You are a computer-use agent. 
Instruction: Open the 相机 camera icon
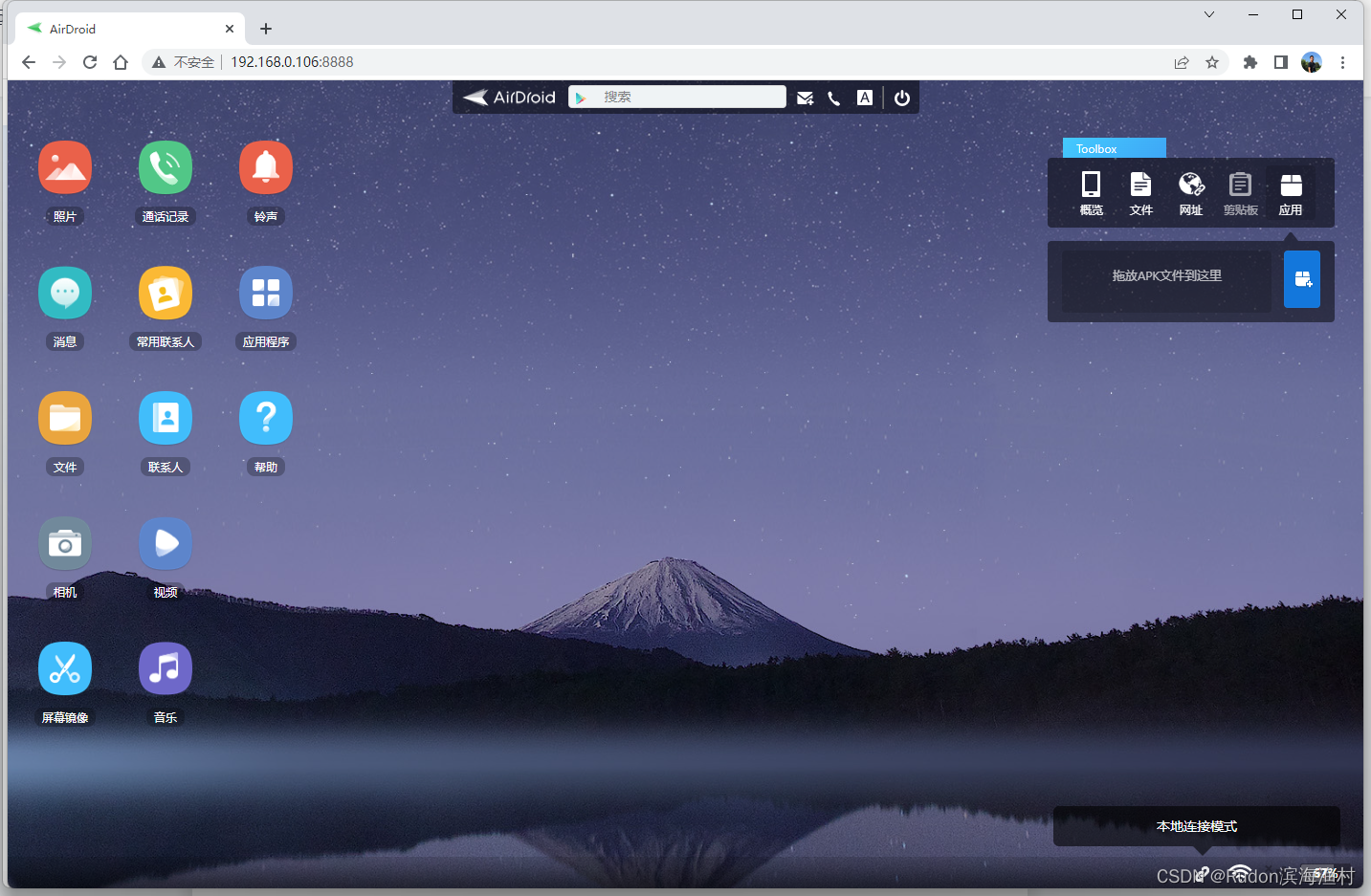65,544
